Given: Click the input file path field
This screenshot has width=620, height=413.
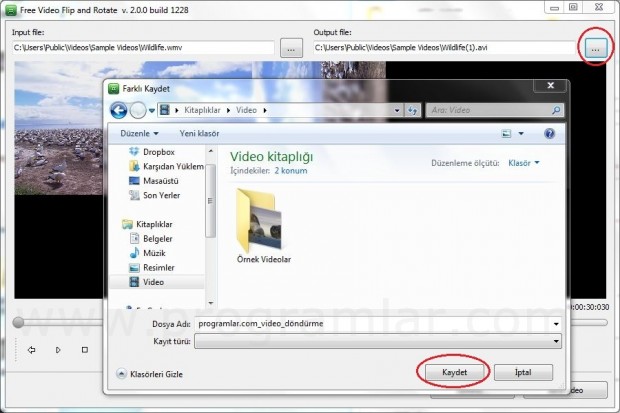Looking at the screenshot, I should [x=143, y=48].
